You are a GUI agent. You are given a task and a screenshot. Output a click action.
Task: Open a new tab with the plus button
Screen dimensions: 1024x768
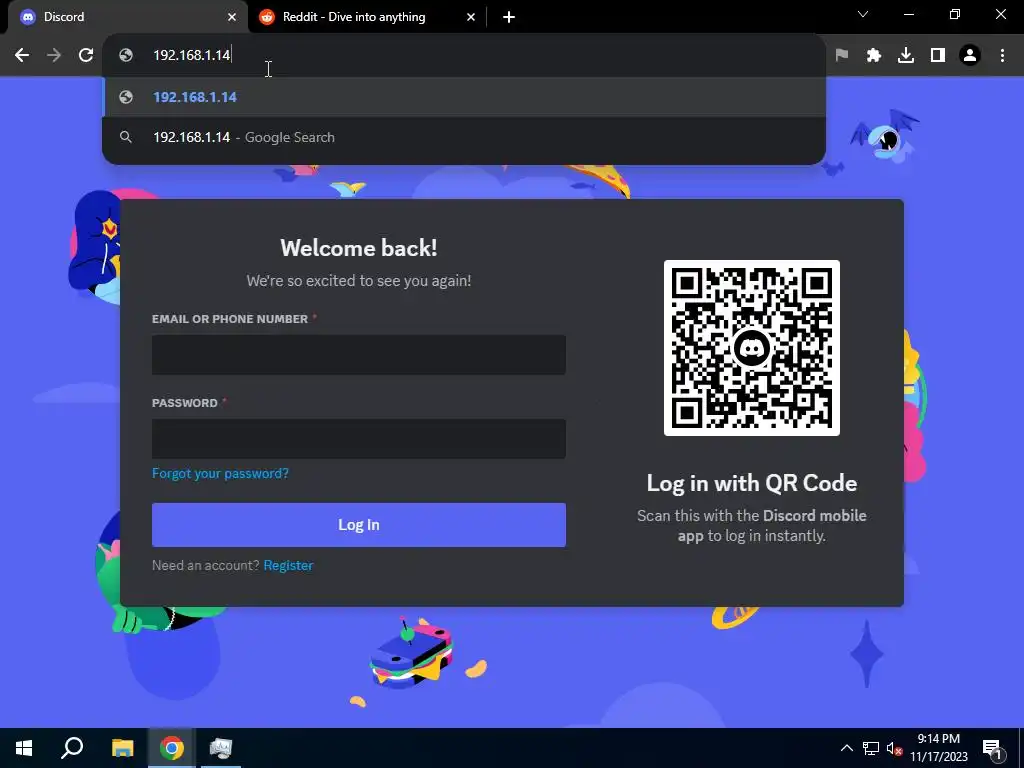coord(509,17)
